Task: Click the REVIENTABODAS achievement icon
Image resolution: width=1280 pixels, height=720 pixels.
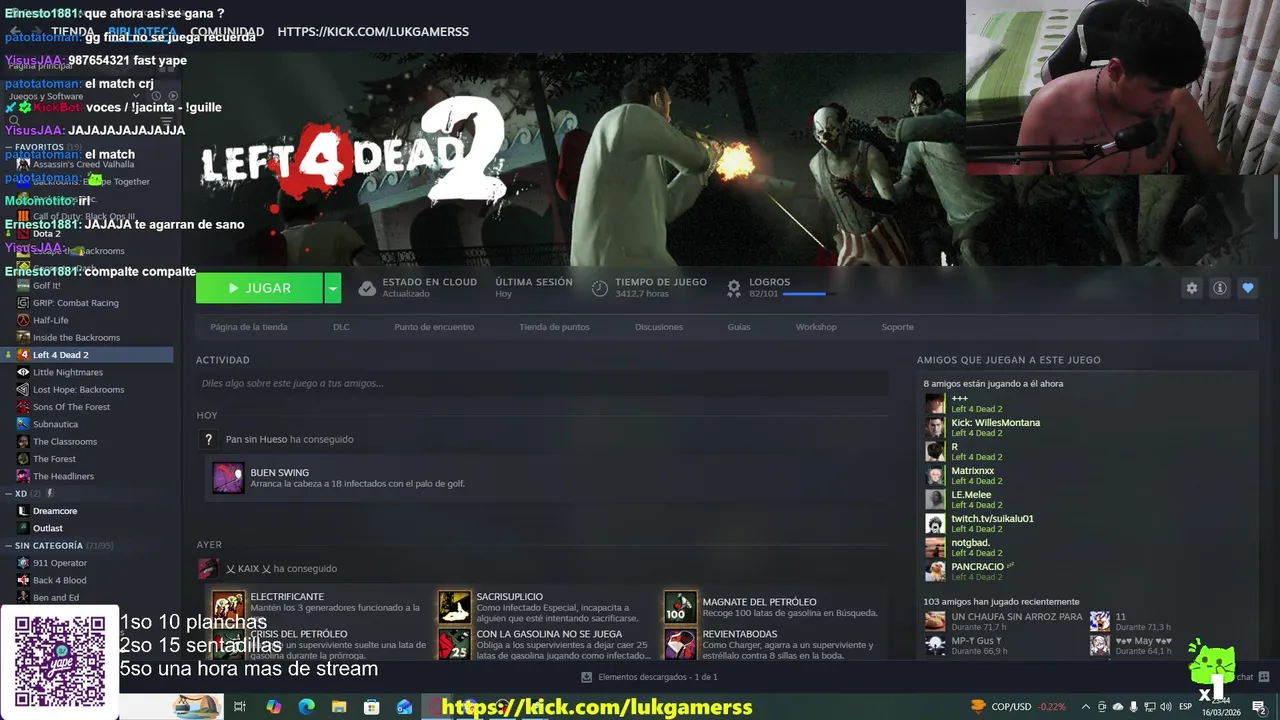Action: coord(680,643)
